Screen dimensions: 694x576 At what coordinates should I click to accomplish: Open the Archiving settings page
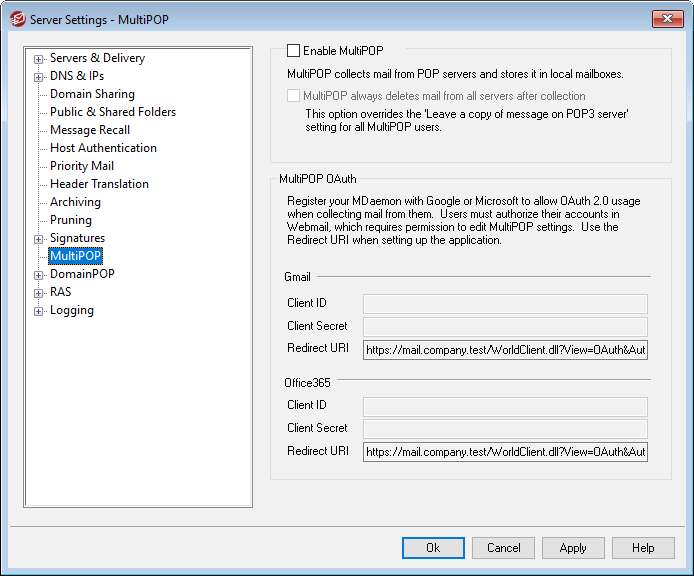click(x=75, y=202)
